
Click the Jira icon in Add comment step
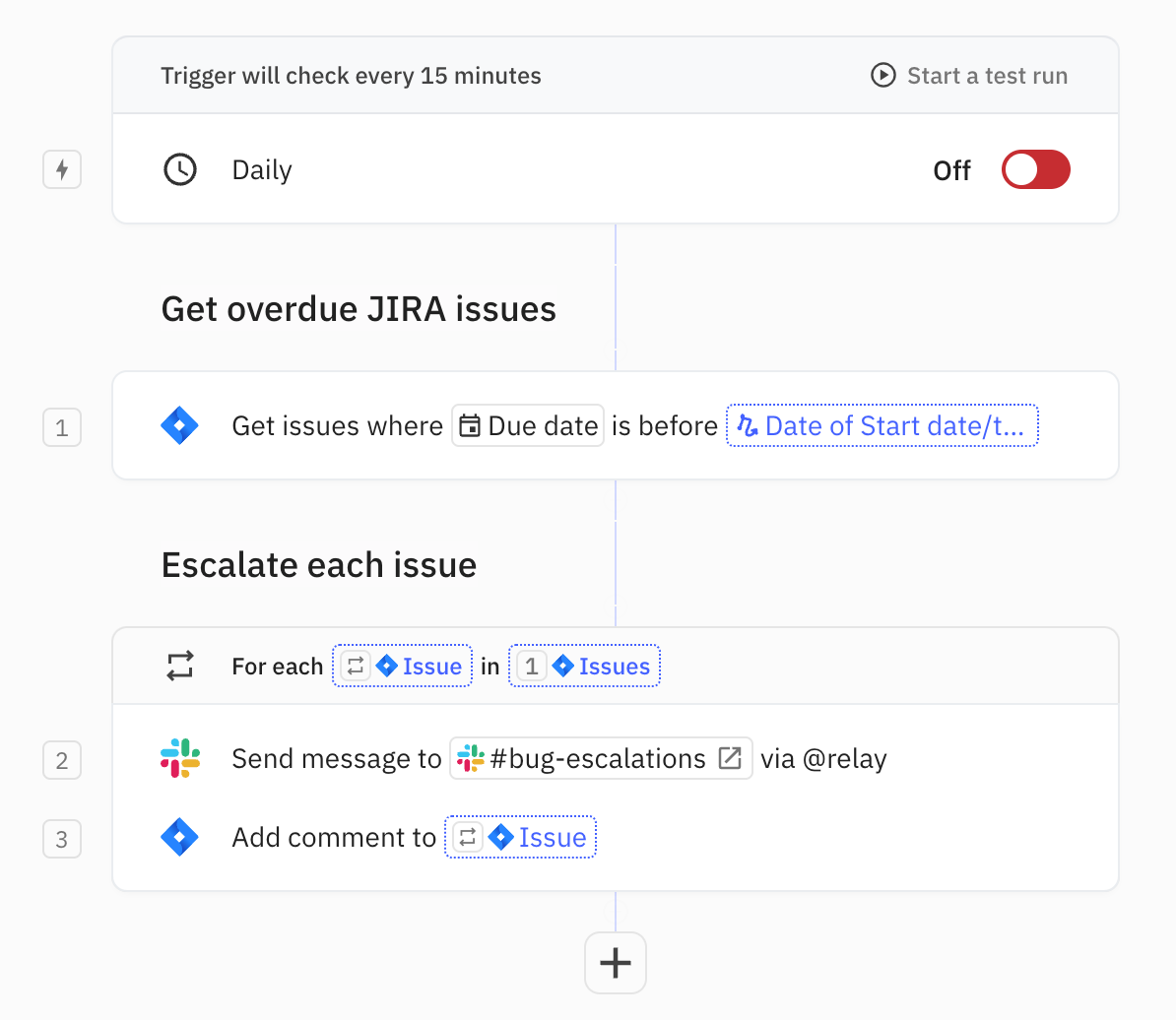tap(180, 837)
